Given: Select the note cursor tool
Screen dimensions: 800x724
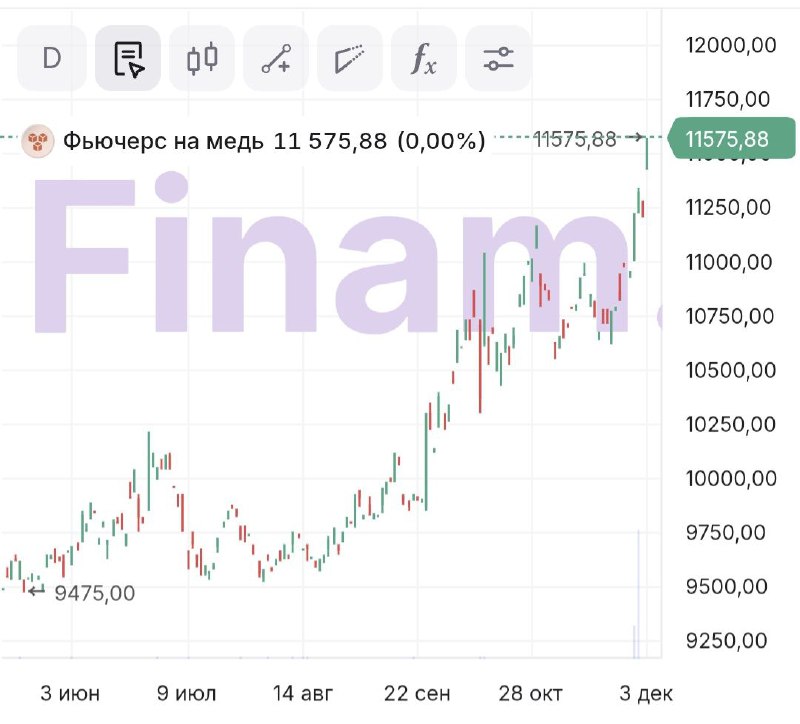Looking at the screenshot, I should coord(128,58).
